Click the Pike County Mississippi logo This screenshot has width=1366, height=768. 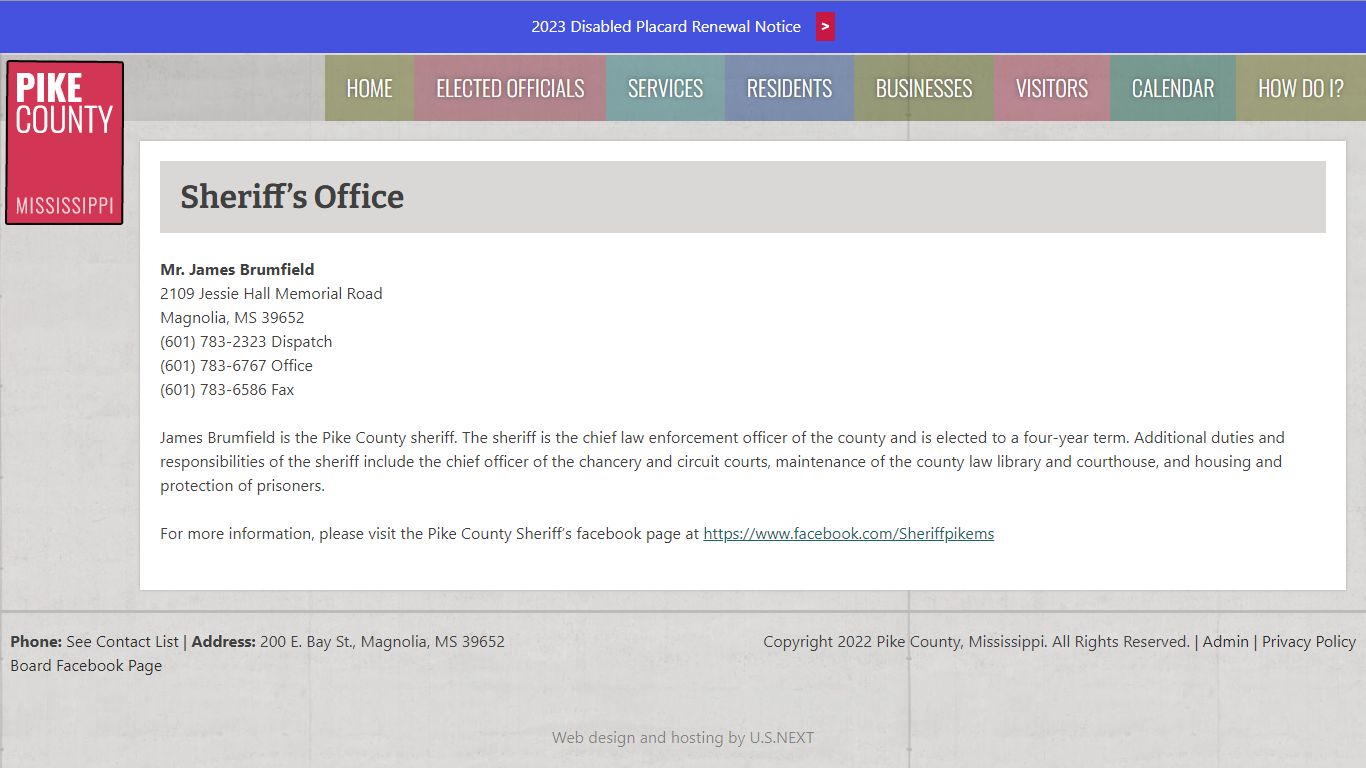65,143
